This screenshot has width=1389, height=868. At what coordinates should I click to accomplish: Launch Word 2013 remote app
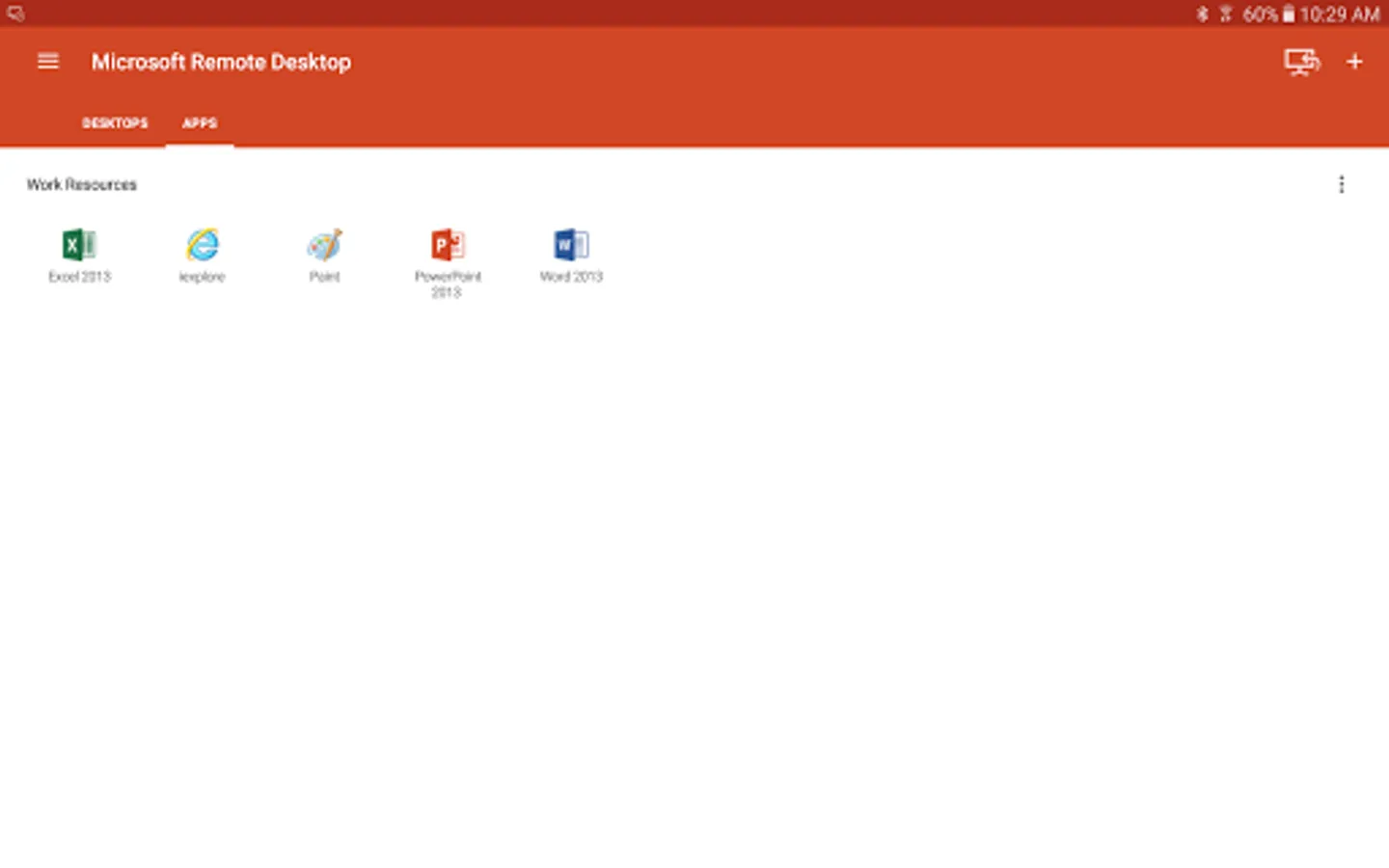pos(571,256)
